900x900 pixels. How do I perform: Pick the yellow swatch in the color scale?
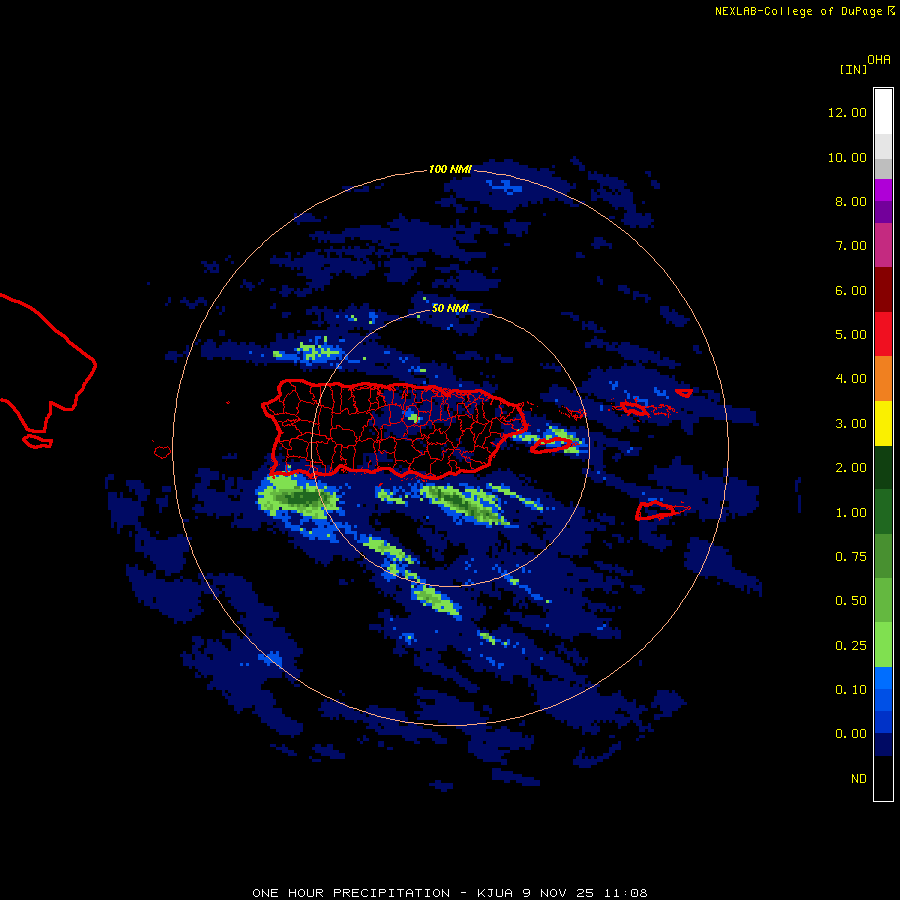click(x=883, y=424)
